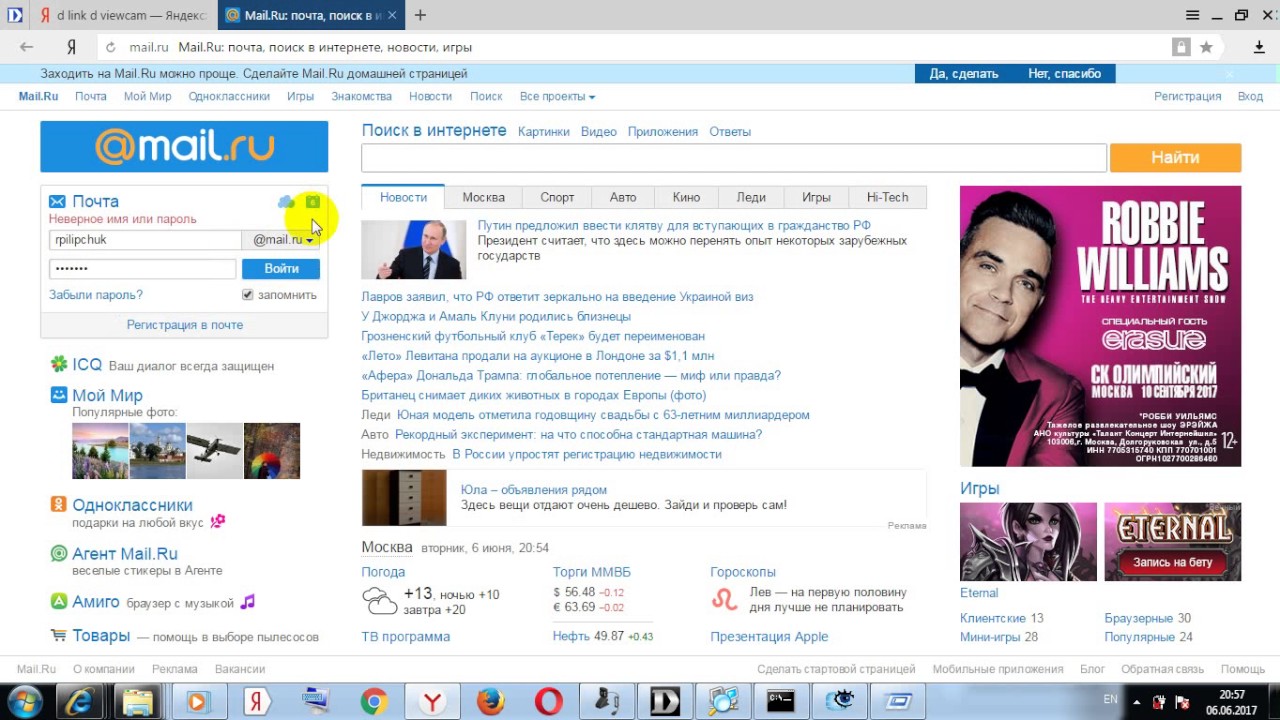This screenshot has width=1280, height=720.
Task: Close the homepage suggestion notification bar
Action: pos(1230,74)
